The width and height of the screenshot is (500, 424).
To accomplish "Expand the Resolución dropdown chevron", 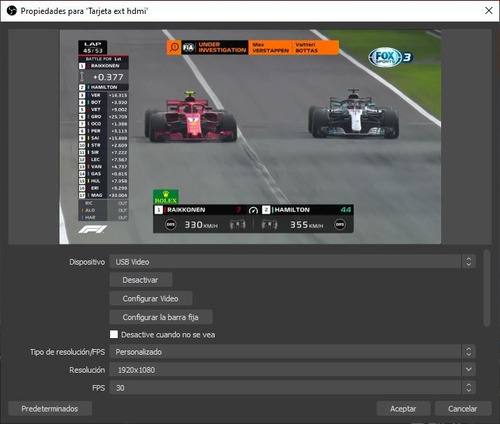I will (x=469, y=370).
